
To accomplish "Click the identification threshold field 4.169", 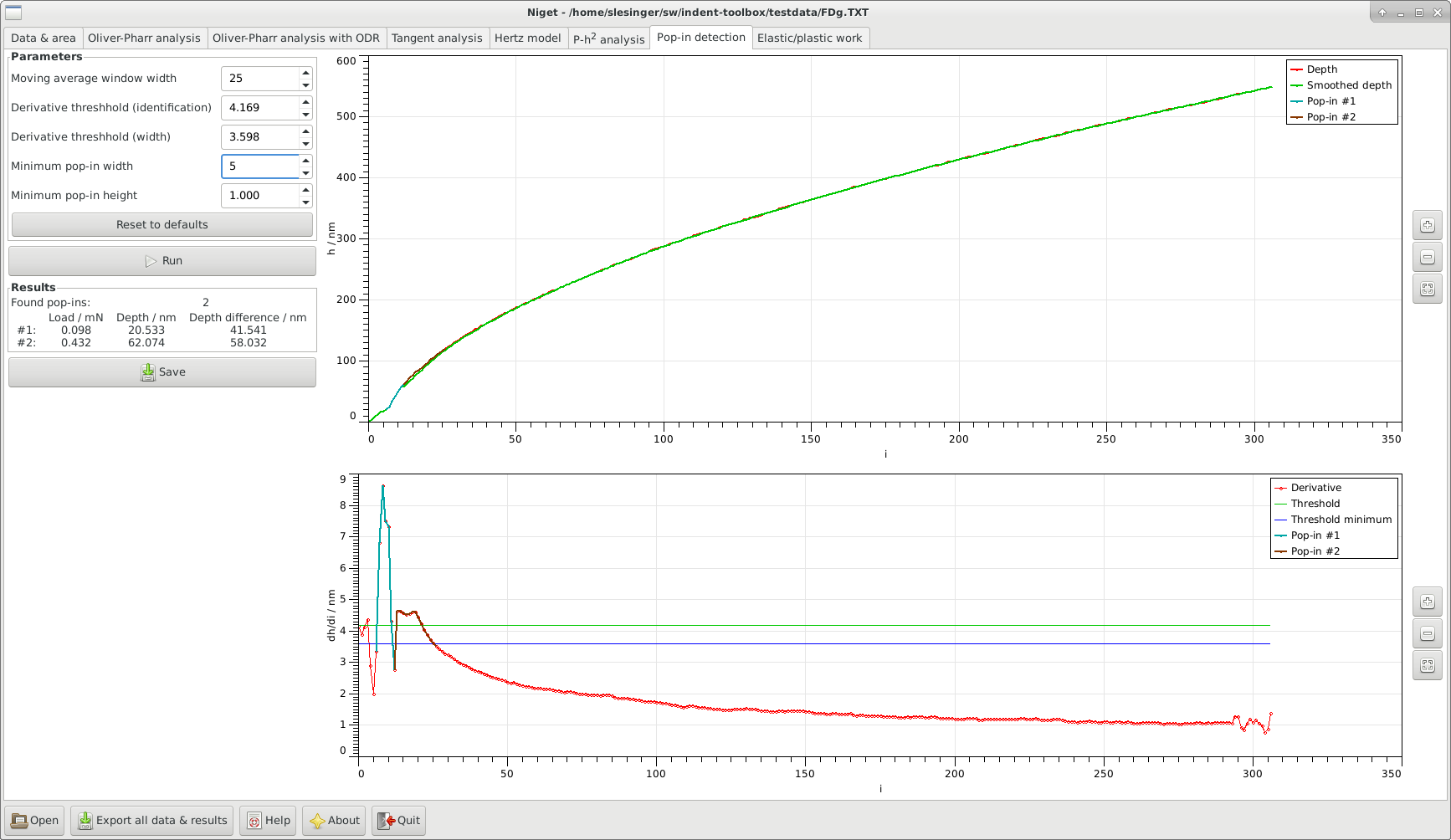I will point(260,108).
